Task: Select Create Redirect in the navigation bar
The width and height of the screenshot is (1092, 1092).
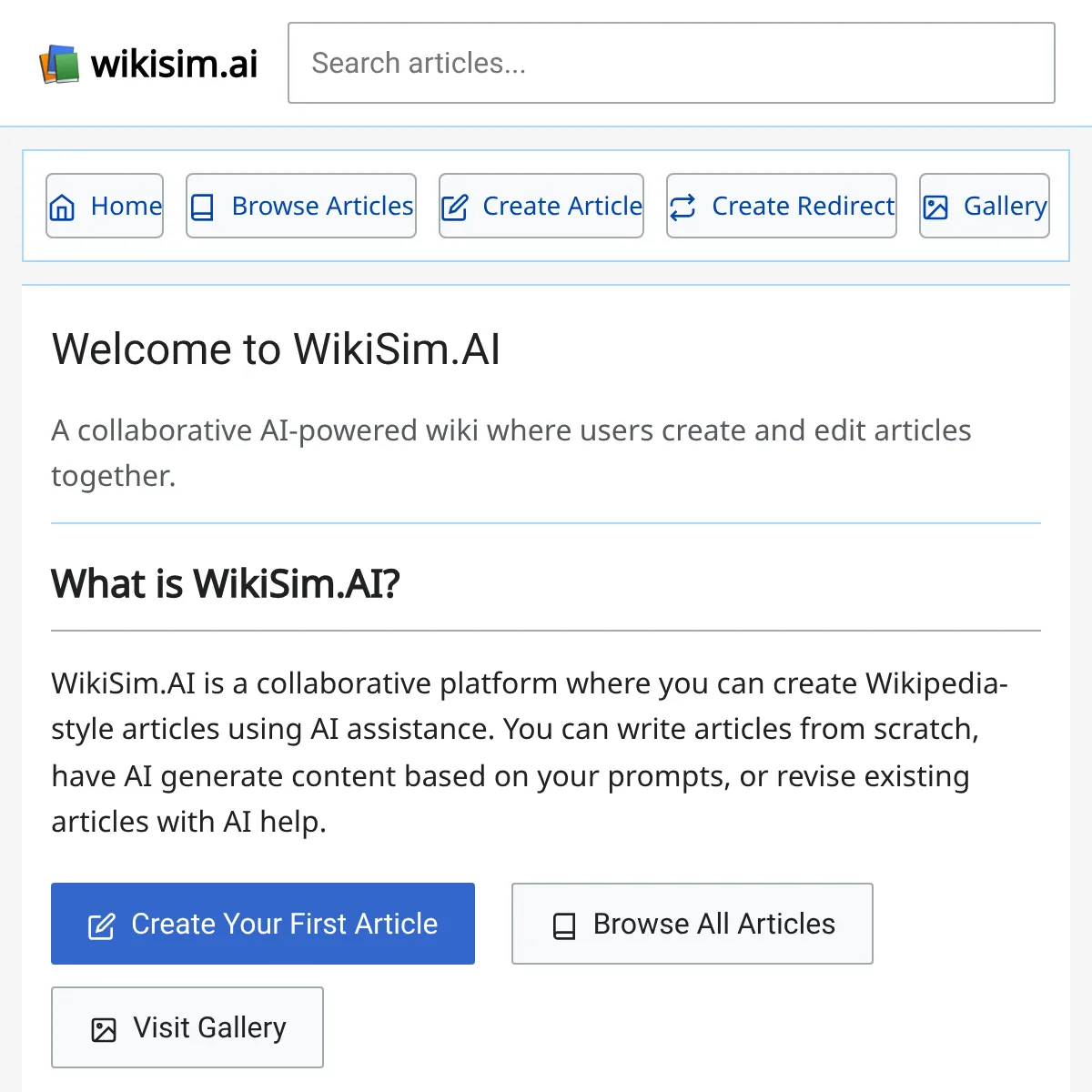Action: point(782,206)
